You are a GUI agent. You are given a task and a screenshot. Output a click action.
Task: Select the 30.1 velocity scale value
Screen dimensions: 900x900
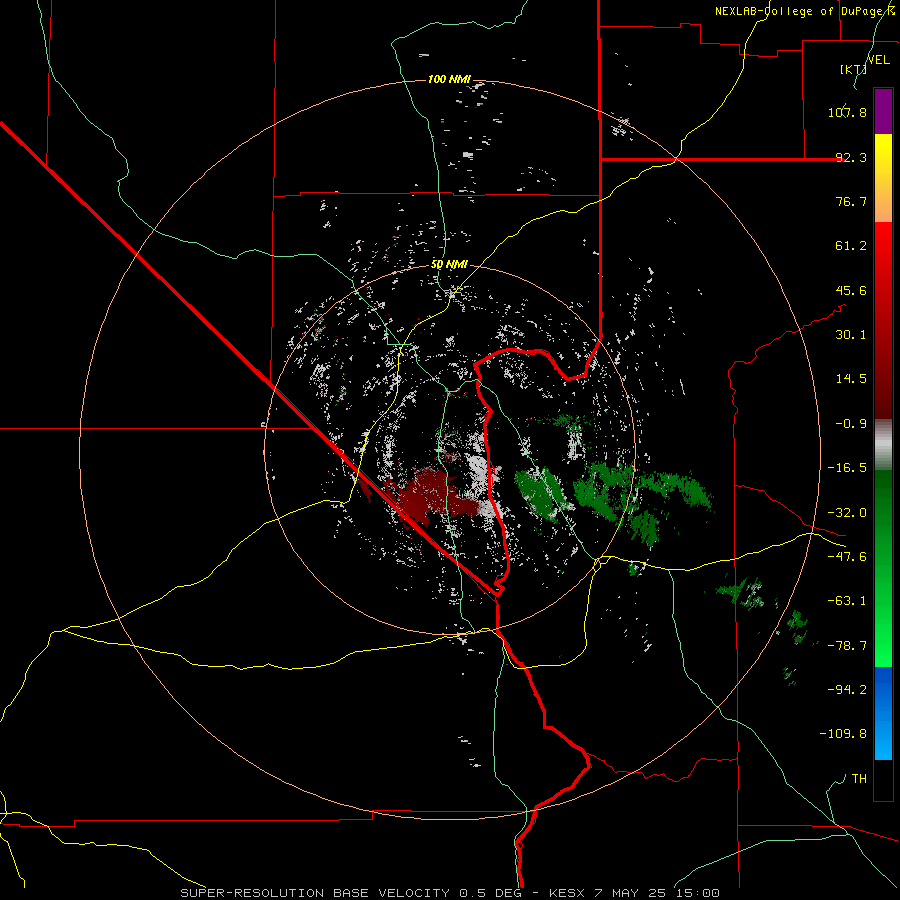point(851,335)
